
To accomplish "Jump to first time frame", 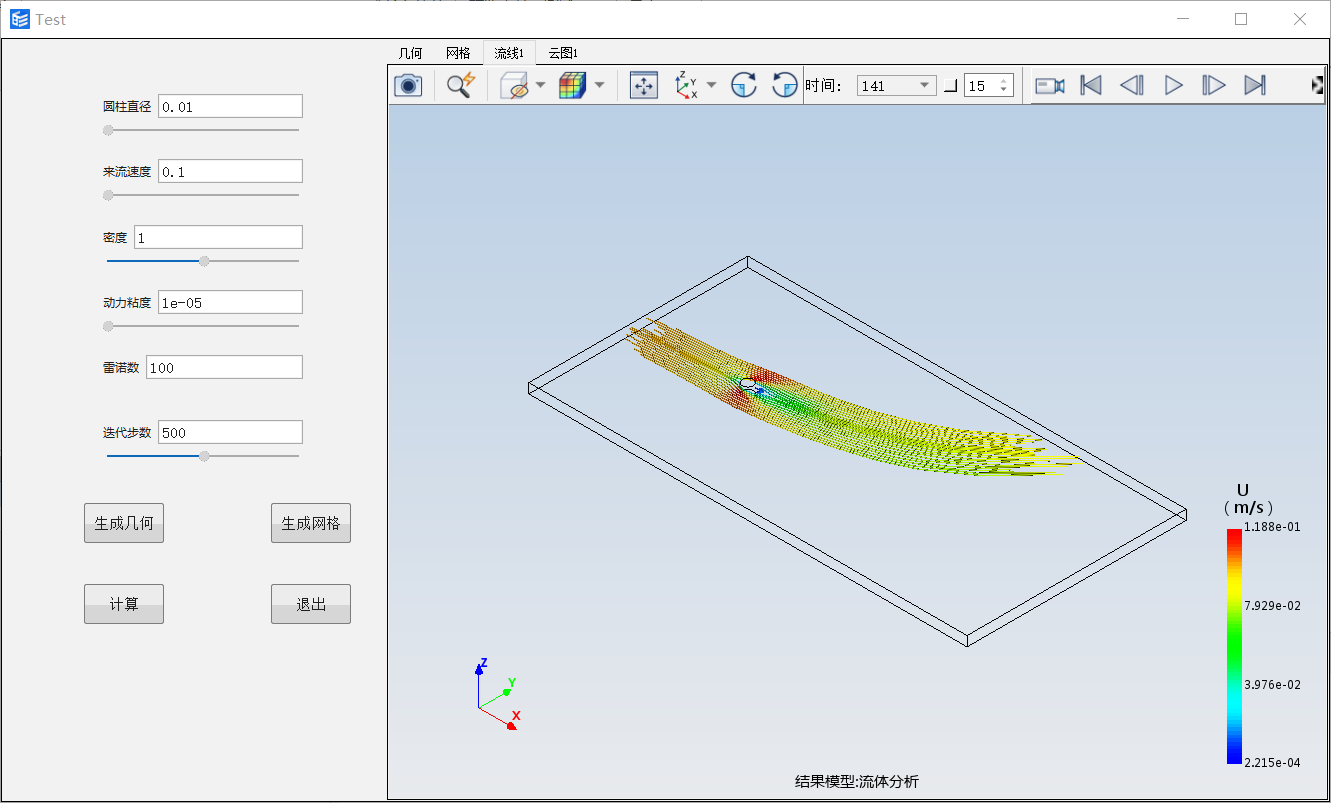I will click(1091, 86).
